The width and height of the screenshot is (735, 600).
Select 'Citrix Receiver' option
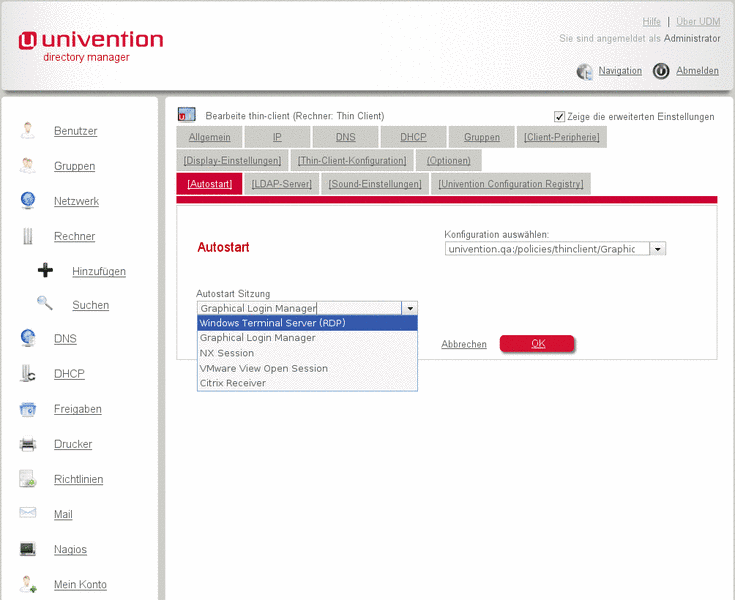tap(307, 383)
